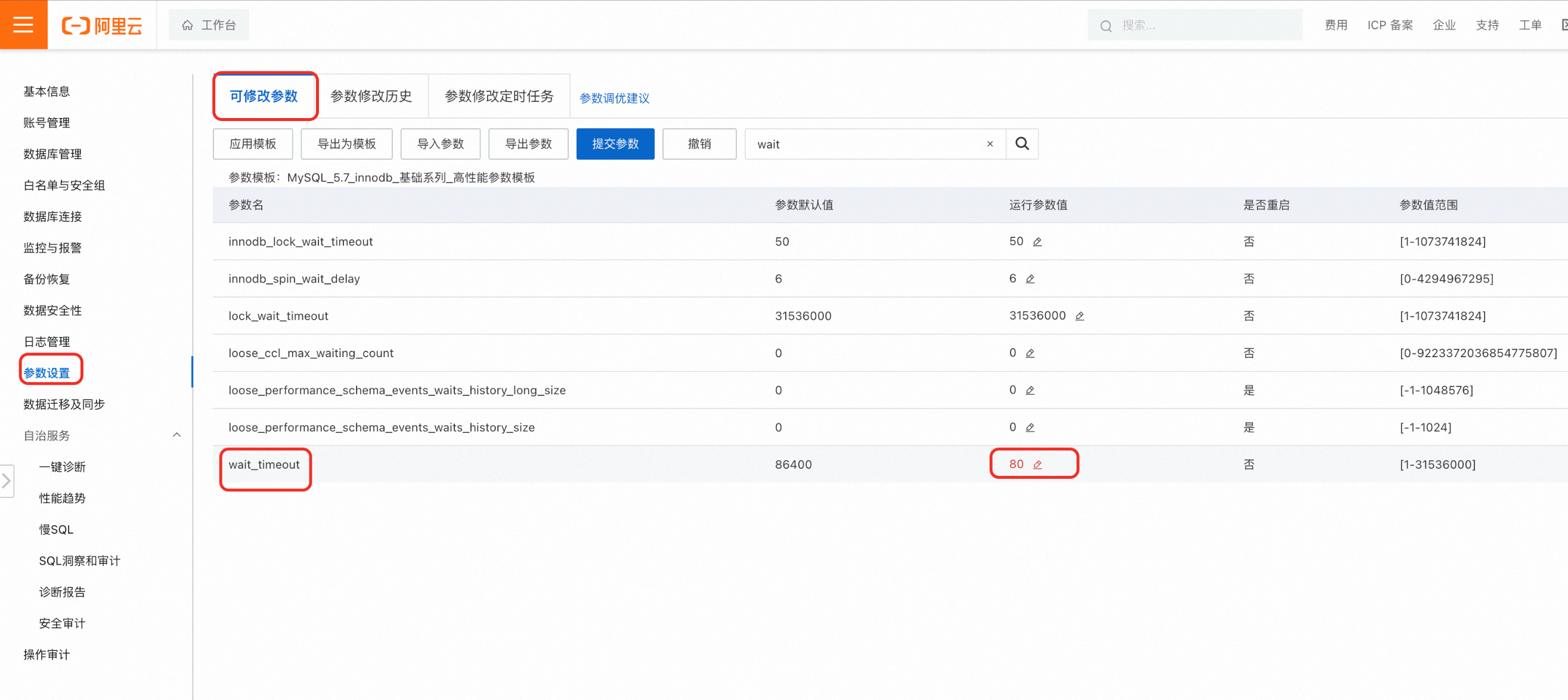The width and height of the screenshot is (1568, 700).
Task: Open the 费用 menu
Action: click(1336, 25)
